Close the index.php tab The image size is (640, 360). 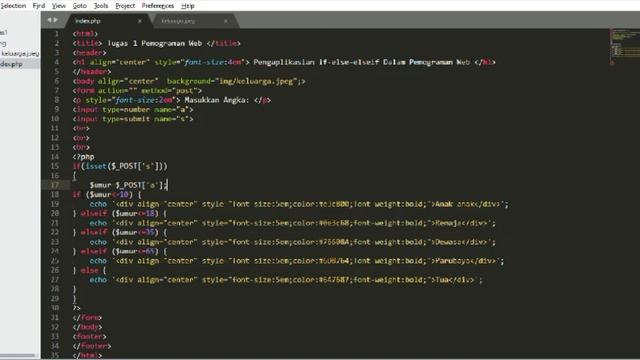[140, 21]
